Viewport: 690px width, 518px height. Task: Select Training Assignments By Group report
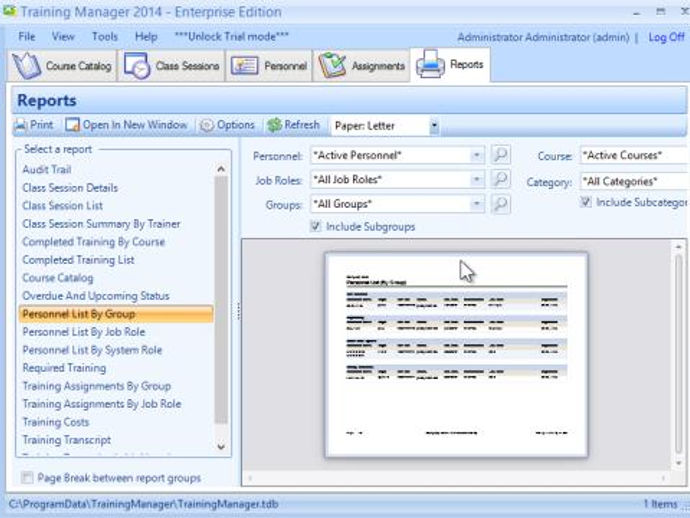96,386
